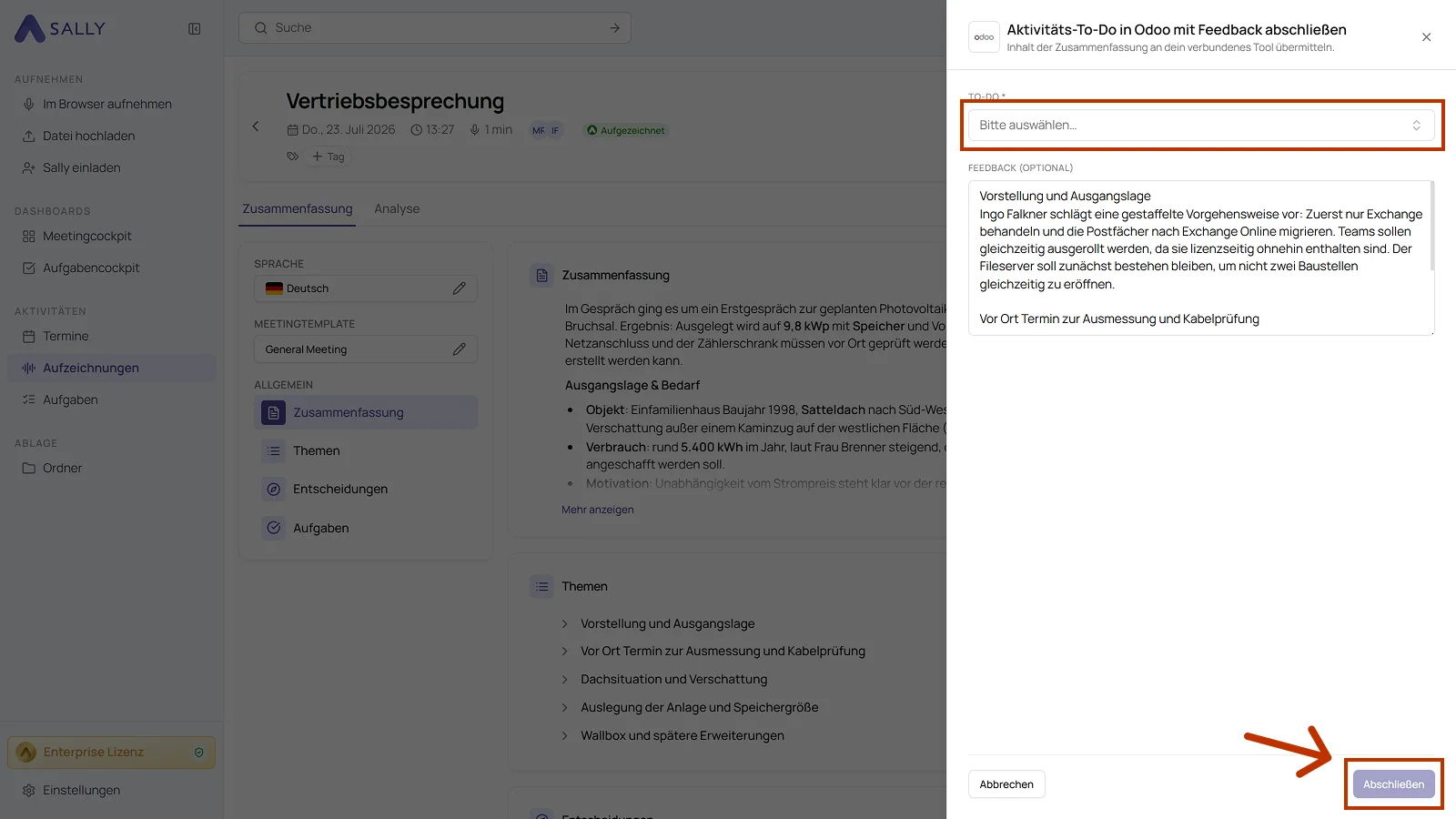Click the time '13:27'
The image size is (1456, 819).
coord(432,130)
